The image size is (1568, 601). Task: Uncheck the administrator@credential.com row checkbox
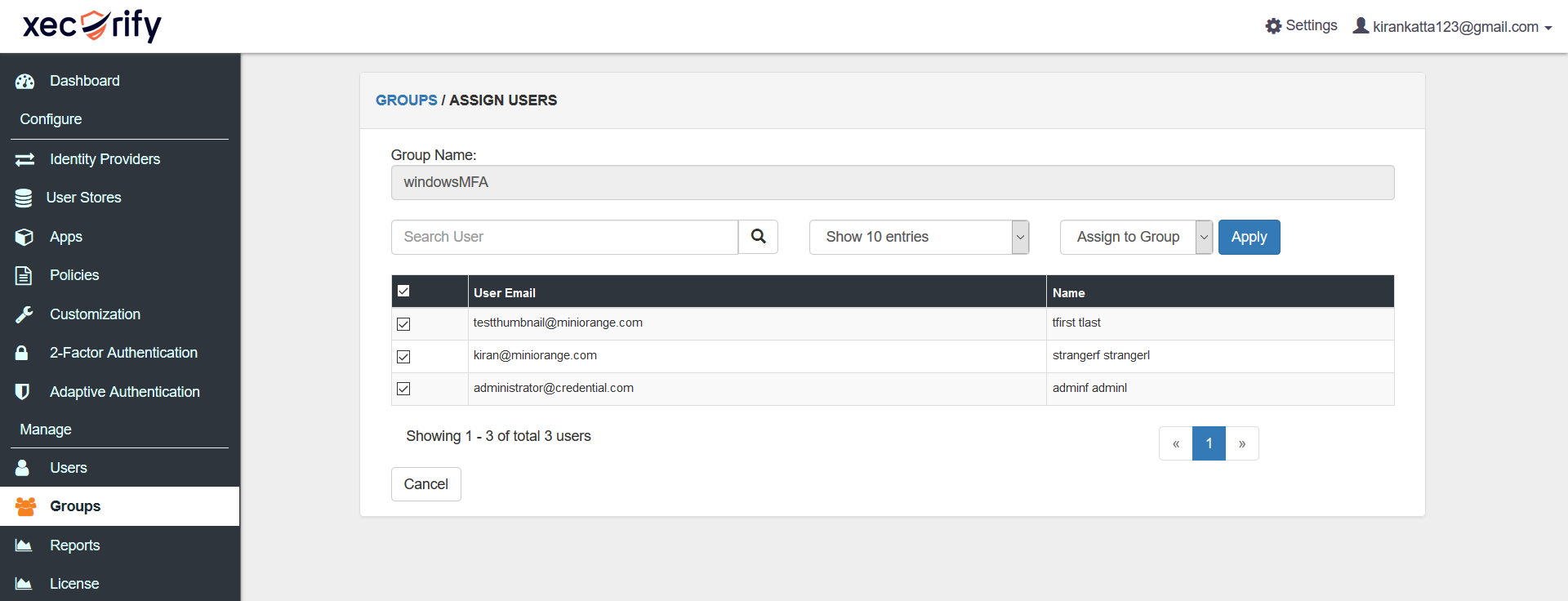[403, 389]
